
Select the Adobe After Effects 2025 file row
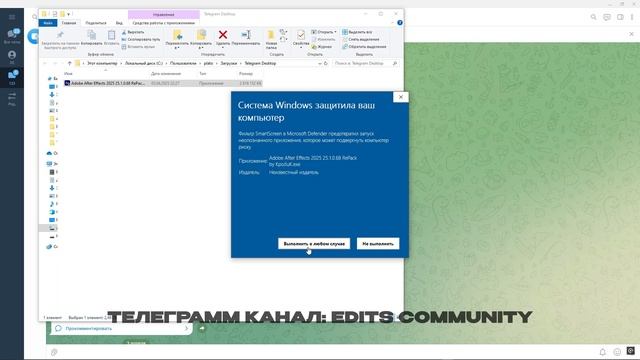pos(162,83)
